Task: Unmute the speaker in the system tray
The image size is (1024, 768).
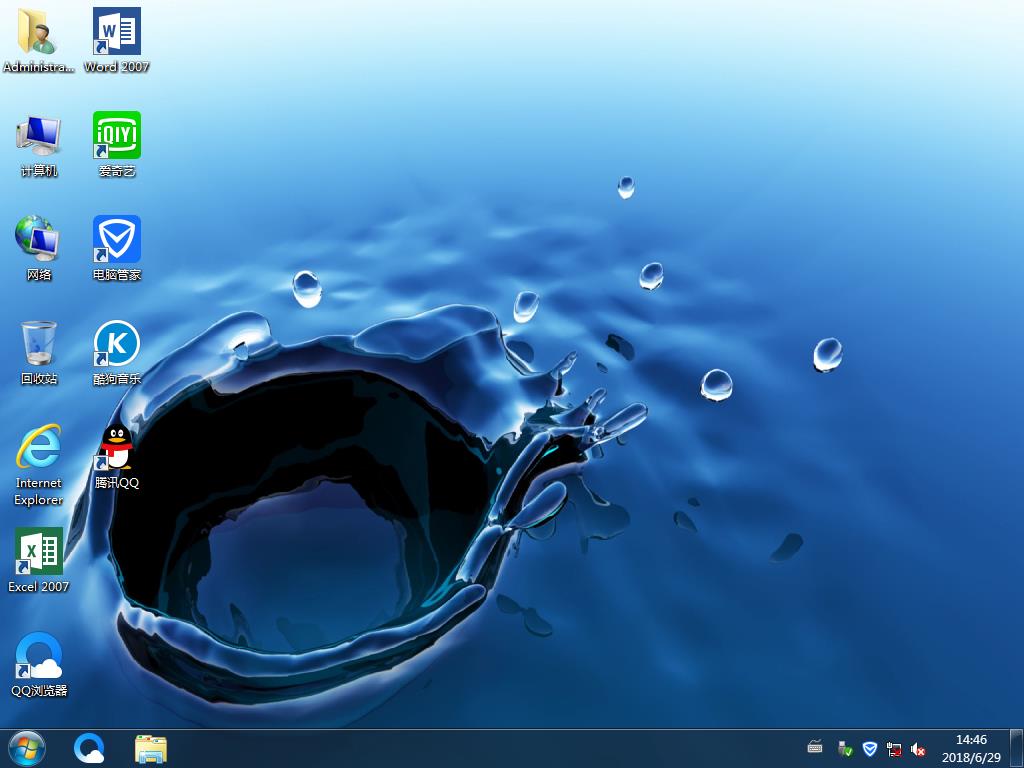Action: point(918,748)
